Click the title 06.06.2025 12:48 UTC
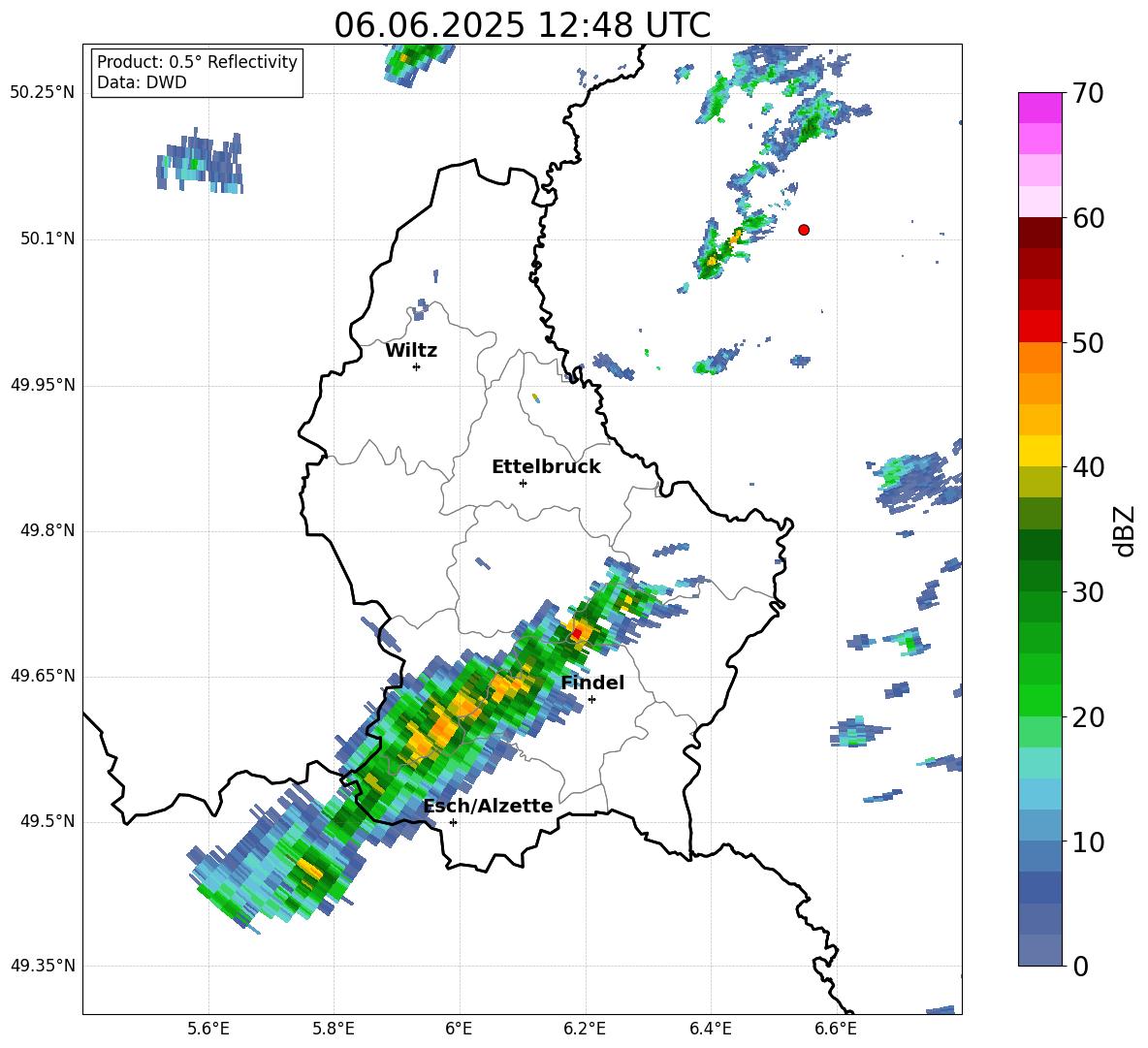1148x1048 pixels. (x=522, y=25)
